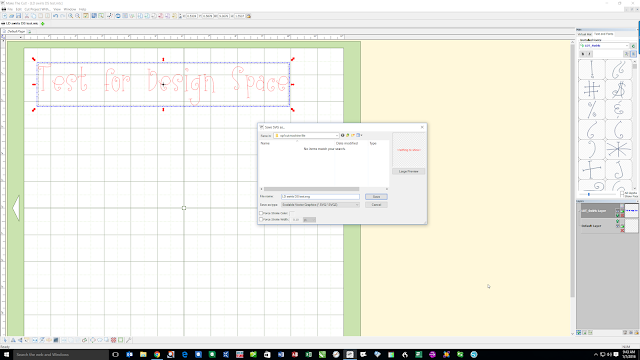
Task: Enable the Force Stroke Width checkbox
Action: 261,220
